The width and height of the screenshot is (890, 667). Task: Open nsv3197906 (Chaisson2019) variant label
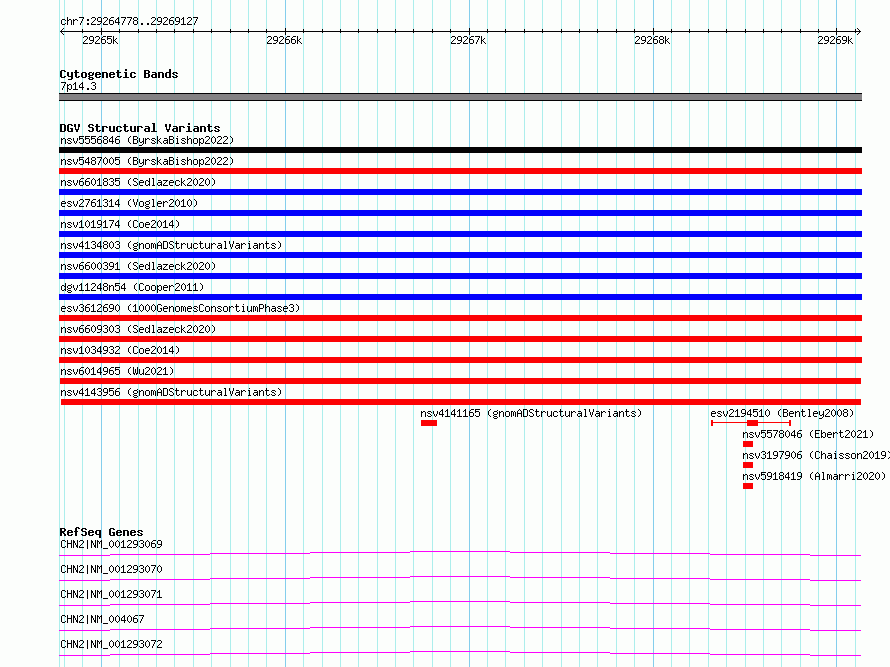(816, 455)
